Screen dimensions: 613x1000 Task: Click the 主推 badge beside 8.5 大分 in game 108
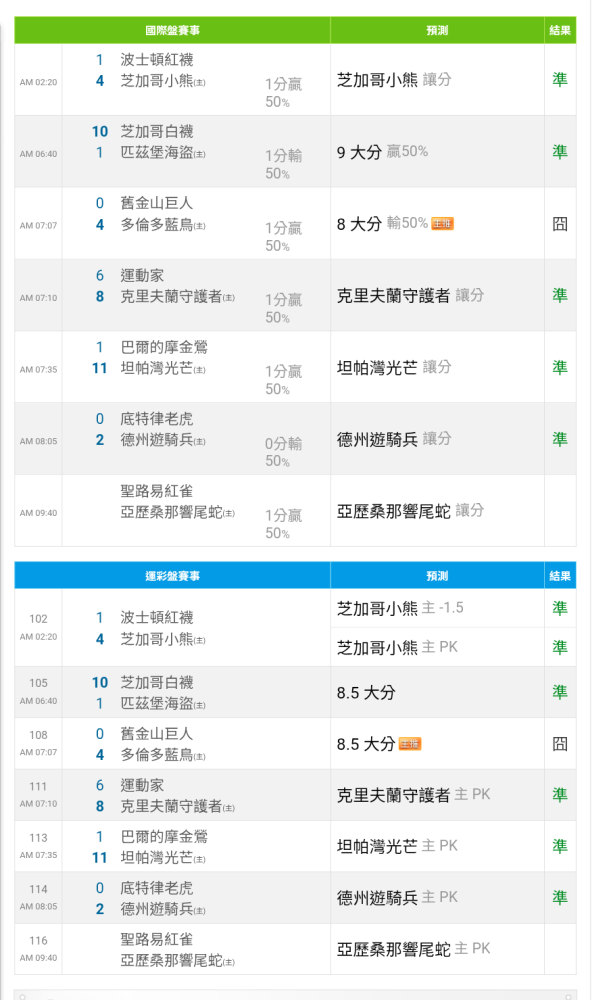[x=410, y=744]
